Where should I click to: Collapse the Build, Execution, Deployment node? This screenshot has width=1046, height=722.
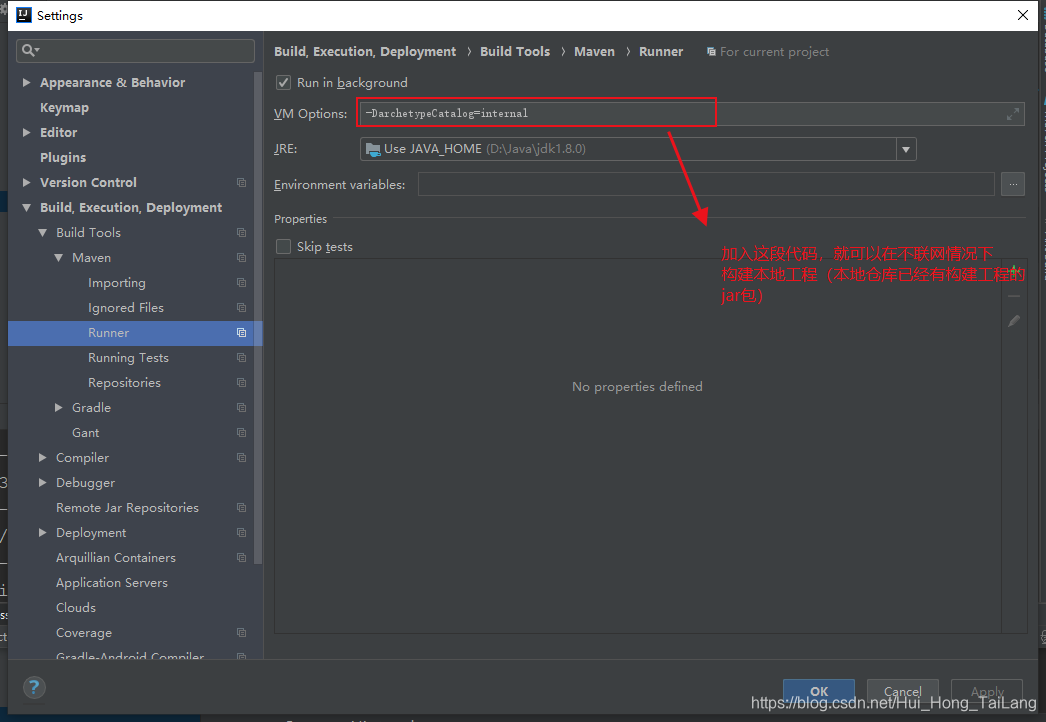(x=27, y=208)
